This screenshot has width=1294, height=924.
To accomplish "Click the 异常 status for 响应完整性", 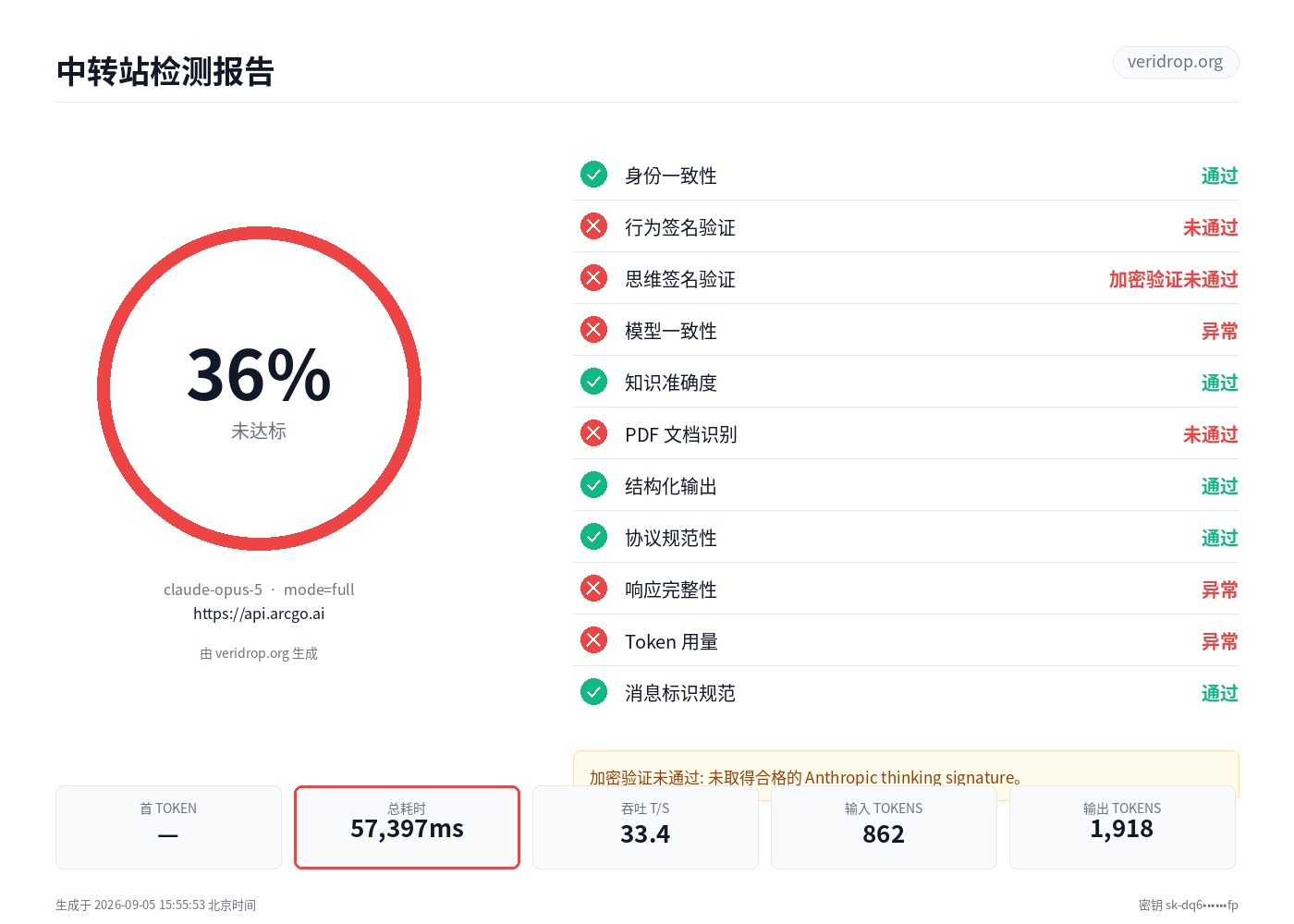I will pyautogui.click(x=1219, y=590).
